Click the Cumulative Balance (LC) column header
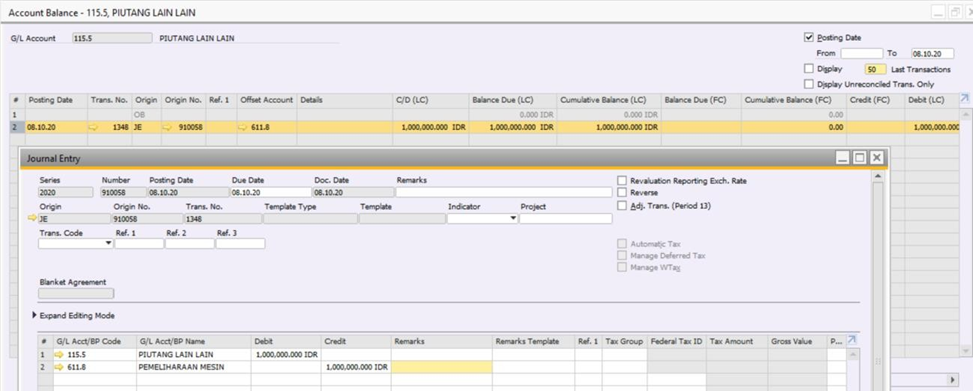Screen dimensions: 973x391 609,100
